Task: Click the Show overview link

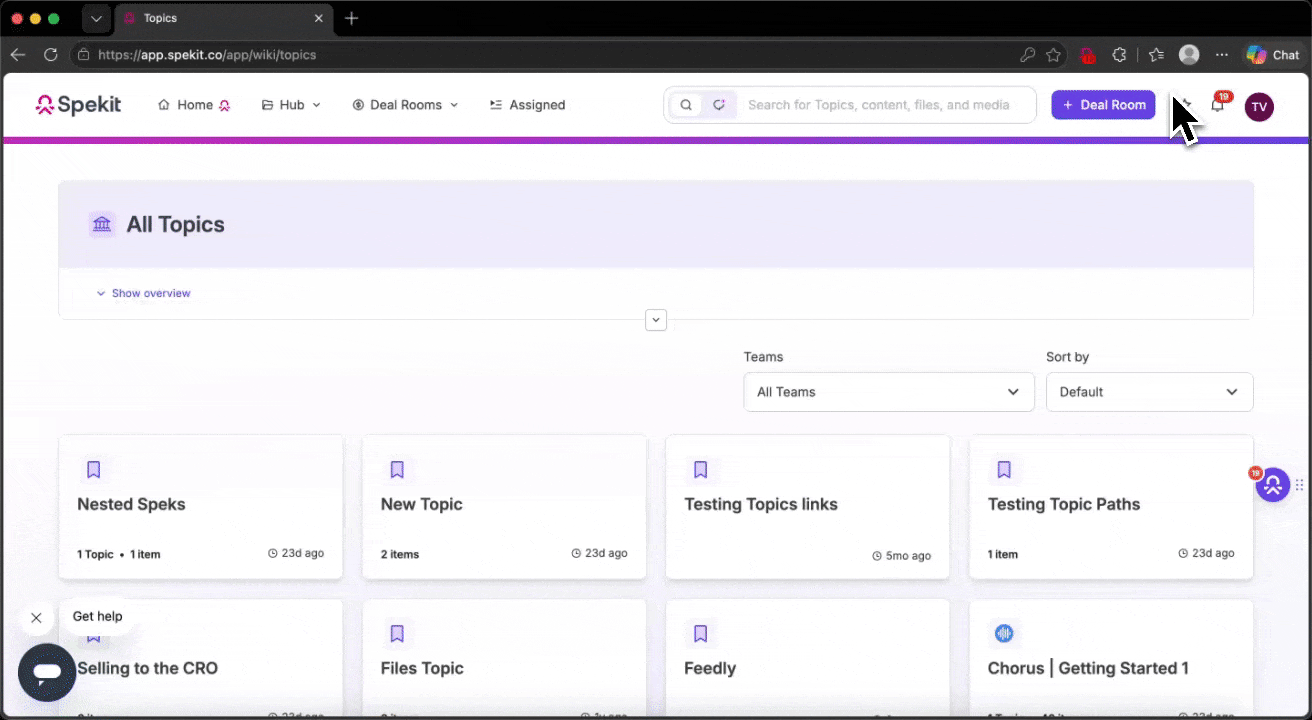Action: point(143,293)
